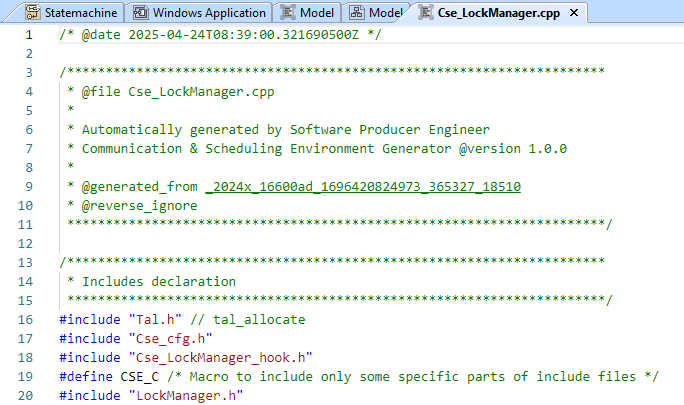684x405 pixels.
Task: Close the Cse_LockManager.cpp editor tab
Action: click(573, 13)
